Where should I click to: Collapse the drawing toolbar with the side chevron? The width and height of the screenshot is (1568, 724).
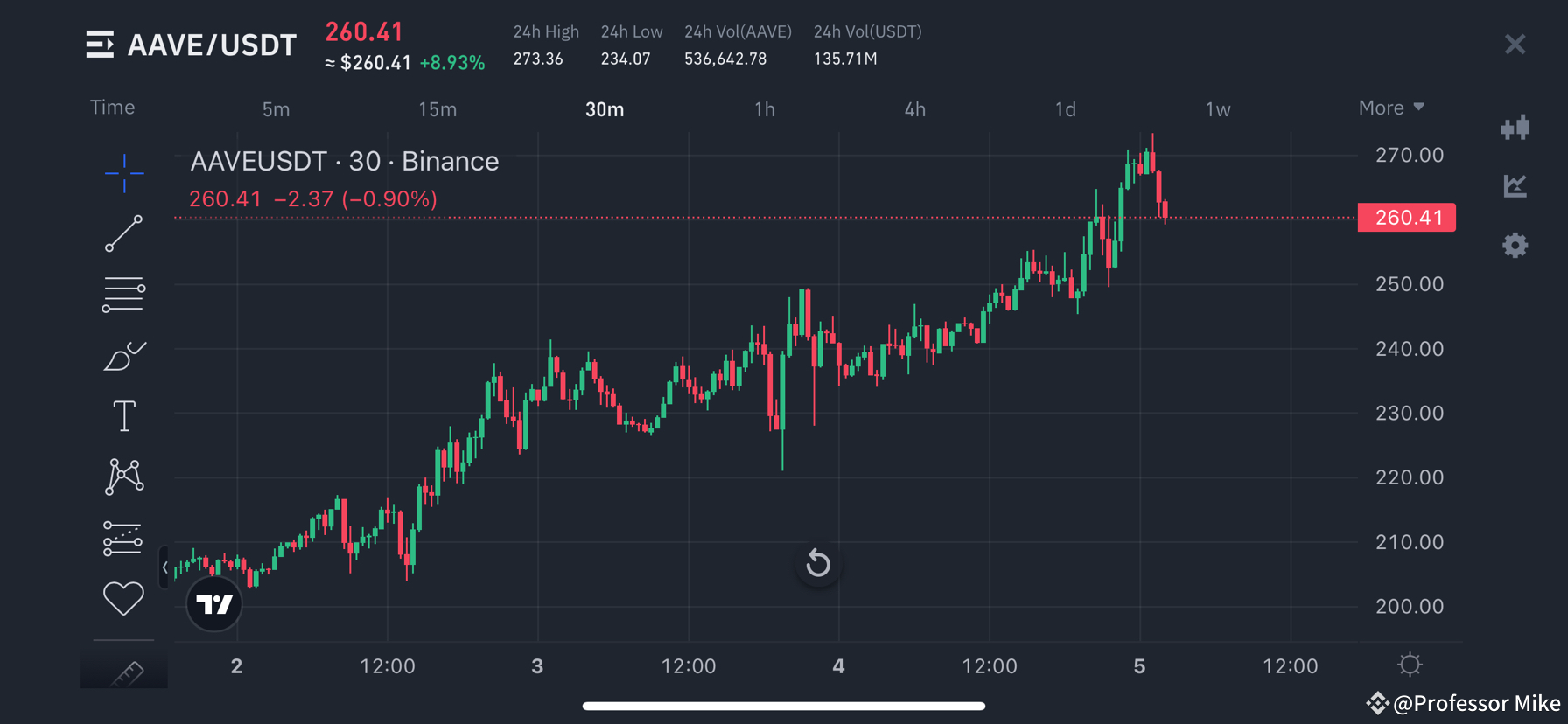point(165,567)
